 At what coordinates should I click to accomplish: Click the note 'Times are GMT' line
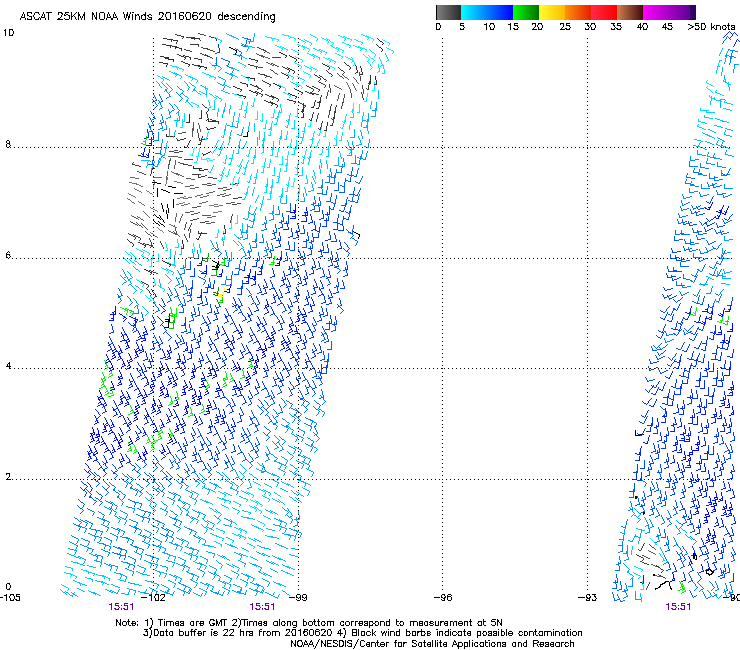click(309, 623)
